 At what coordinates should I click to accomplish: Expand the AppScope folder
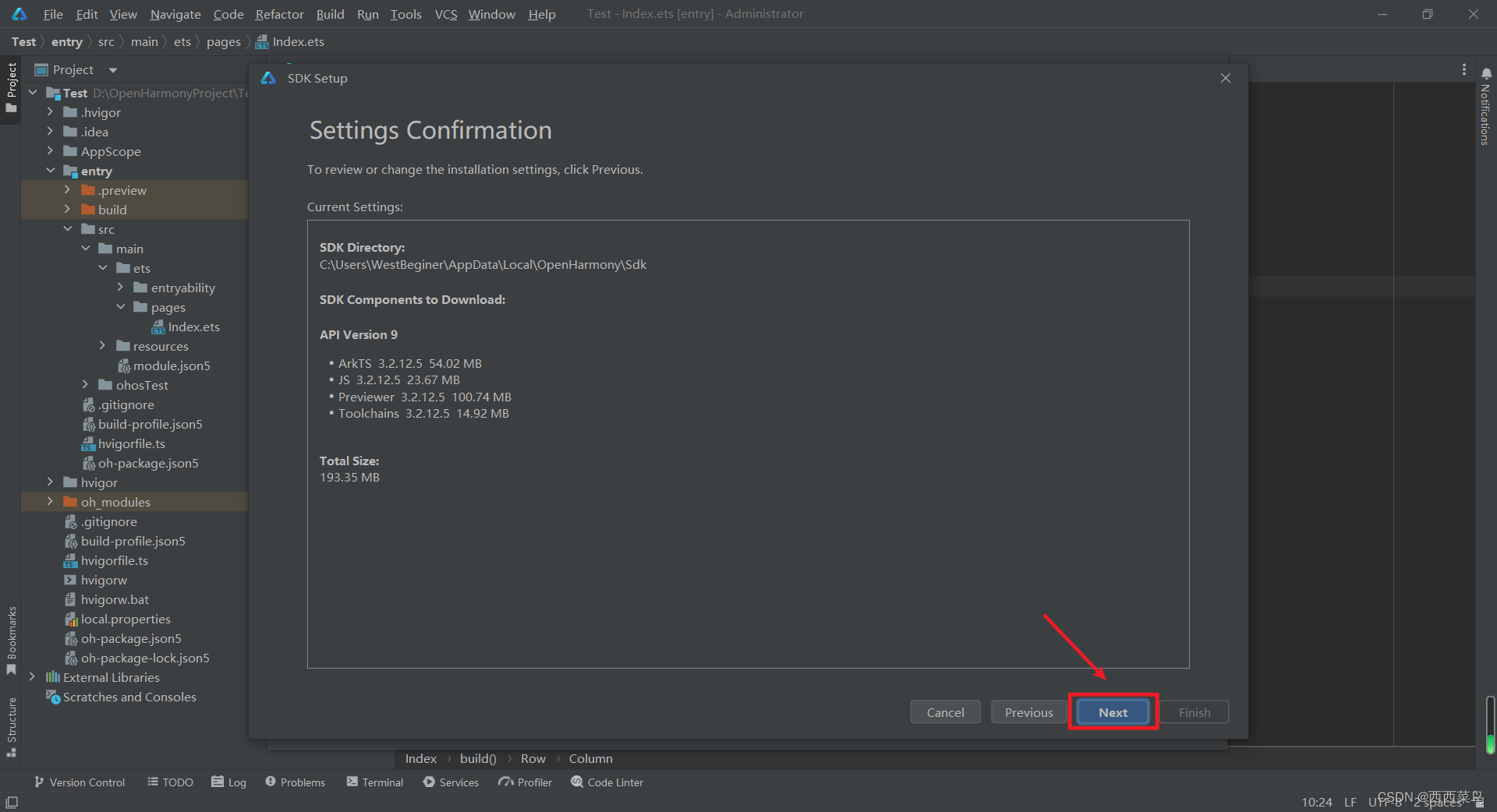tap(50, 151)
